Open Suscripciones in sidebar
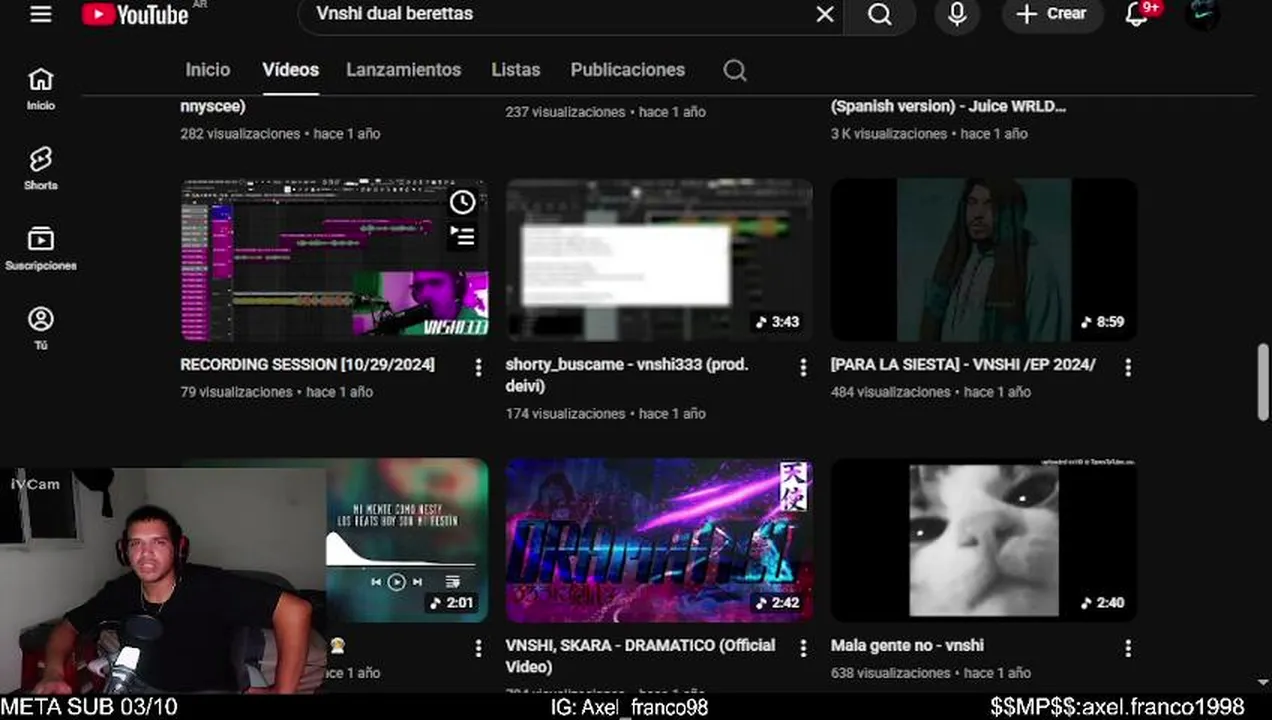 point(40,249)
